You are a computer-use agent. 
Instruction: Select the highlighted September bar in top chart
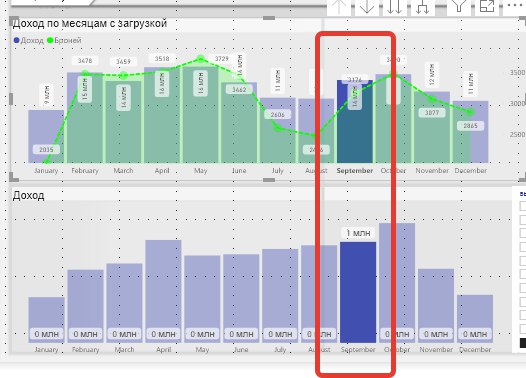(355, 121)
